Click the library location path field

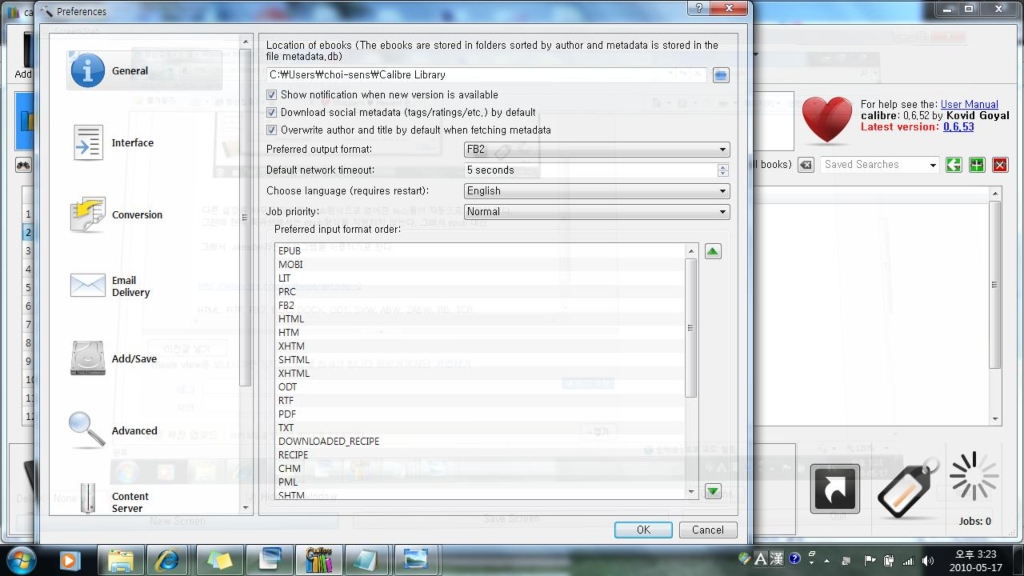(x=487, y=75)
